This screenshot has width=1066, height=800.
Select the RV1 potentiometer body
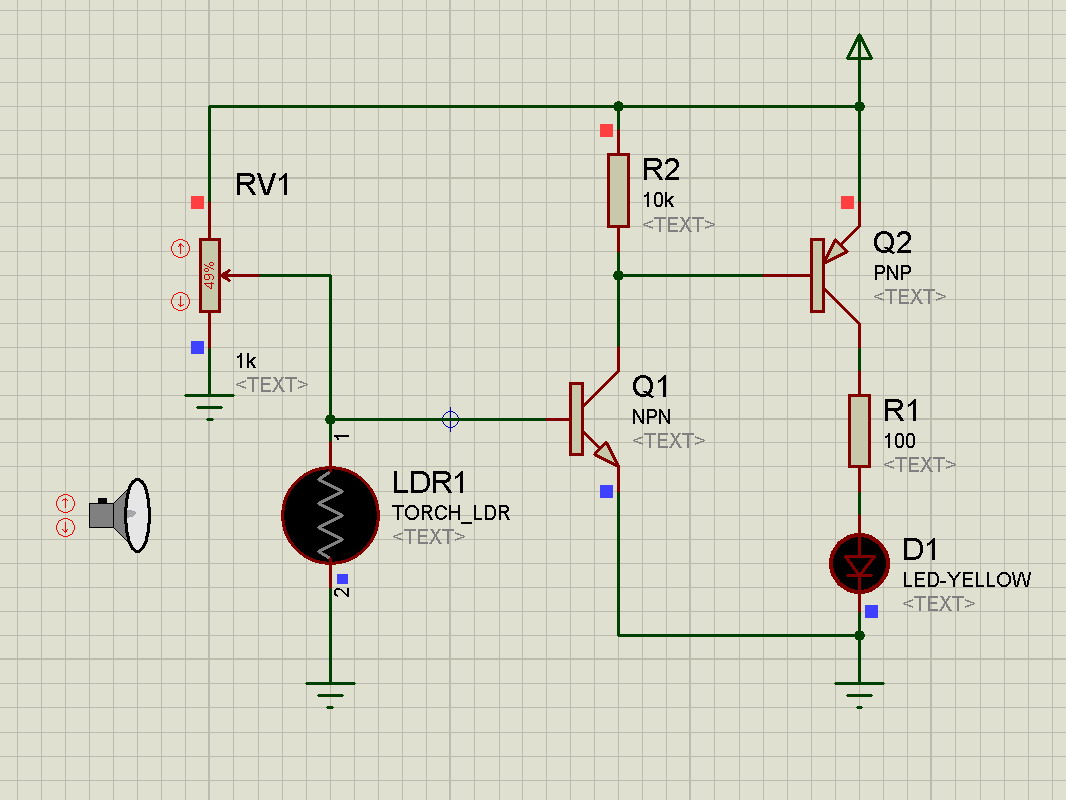pyautogui.click(x=210, y=275)
